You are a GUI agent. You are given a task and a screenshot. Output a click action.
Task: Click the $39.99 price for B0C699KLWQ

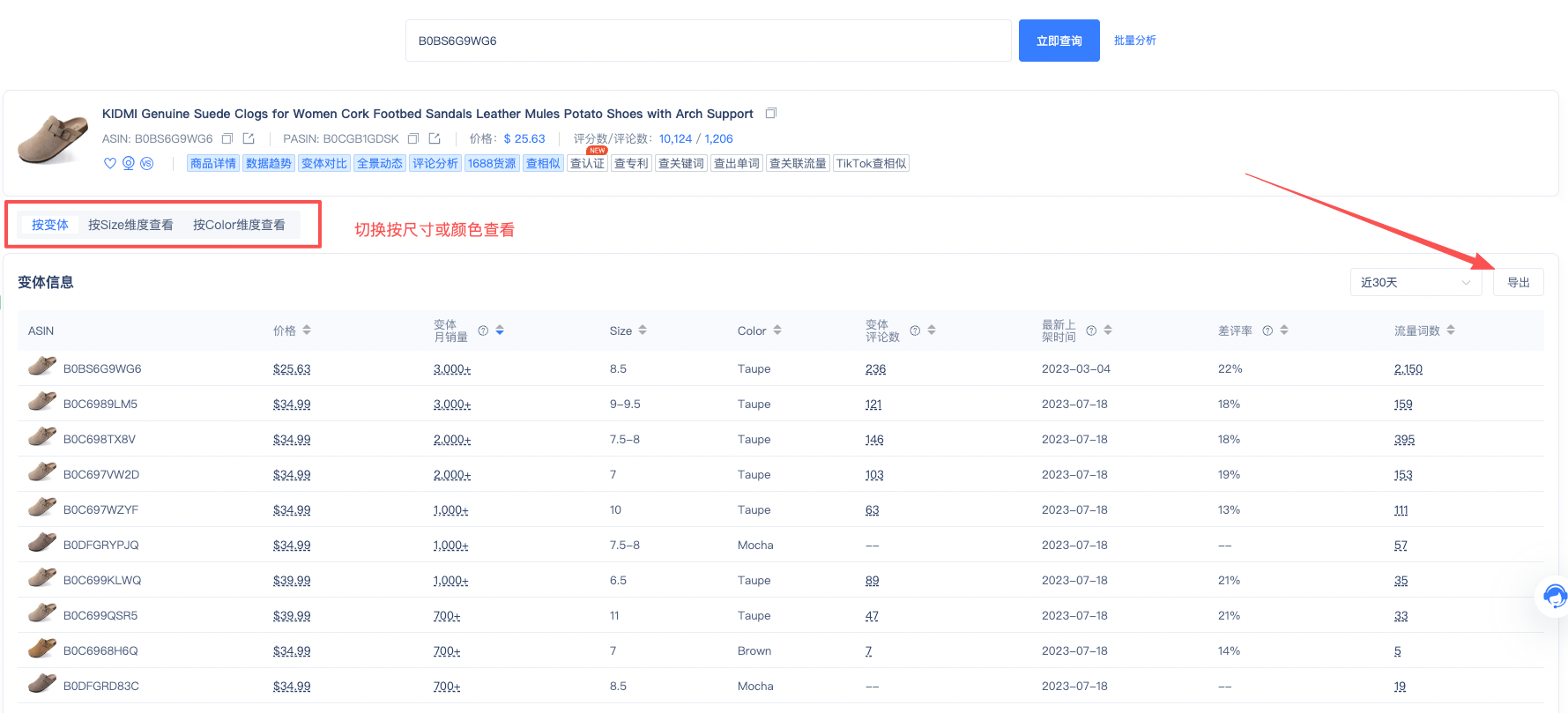(292, 580)
